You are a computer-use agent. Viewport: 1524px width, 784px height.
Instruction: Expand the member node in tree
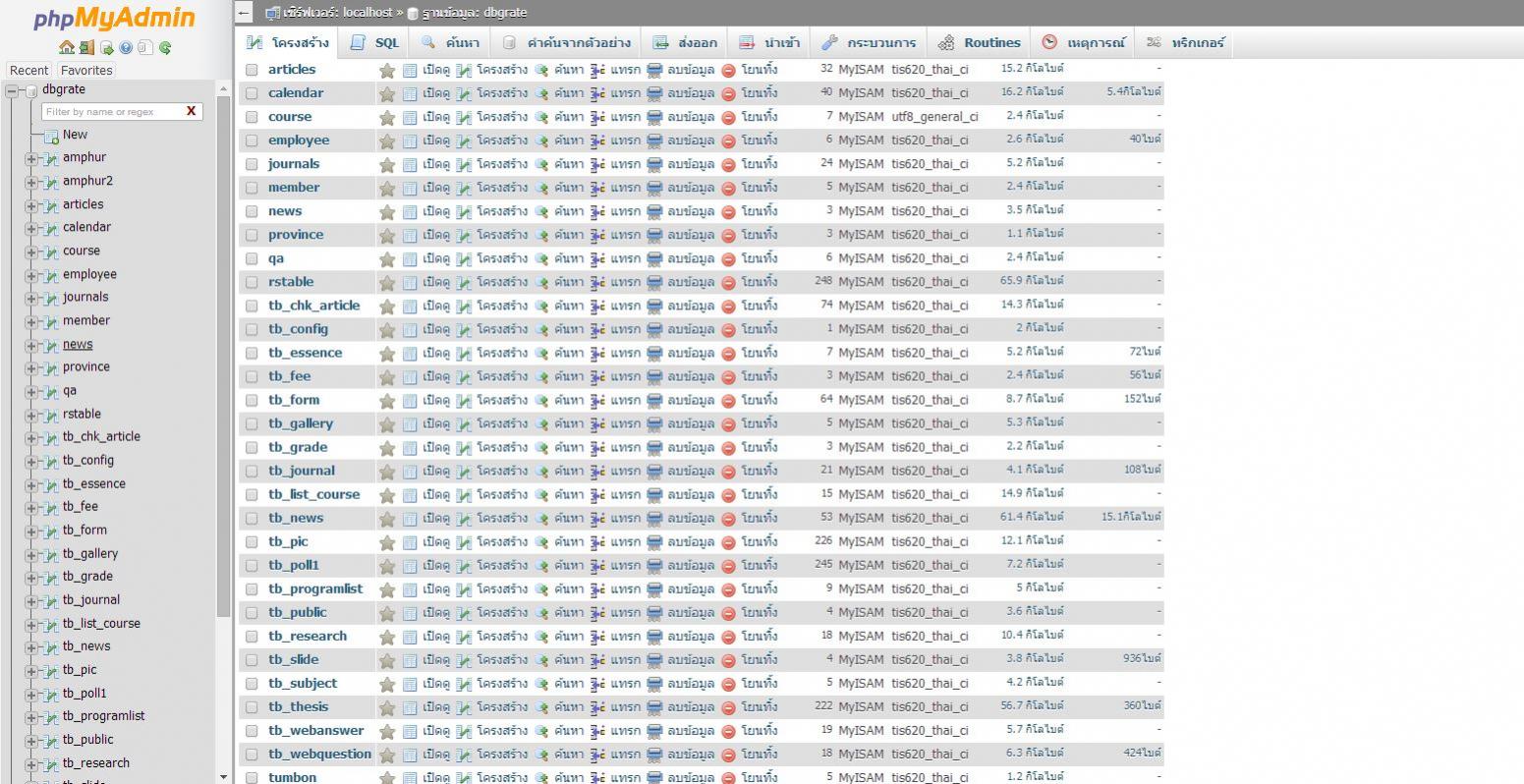pyautogui.click(x=31, y=321)
